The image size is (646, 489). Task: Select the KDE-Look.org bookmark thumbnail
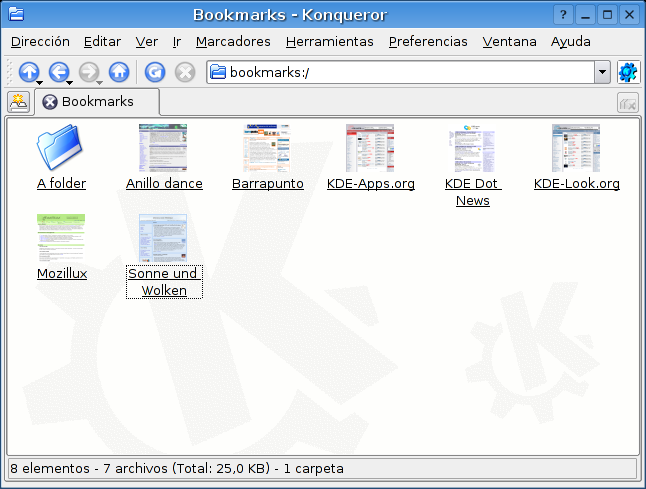(576, 147)
